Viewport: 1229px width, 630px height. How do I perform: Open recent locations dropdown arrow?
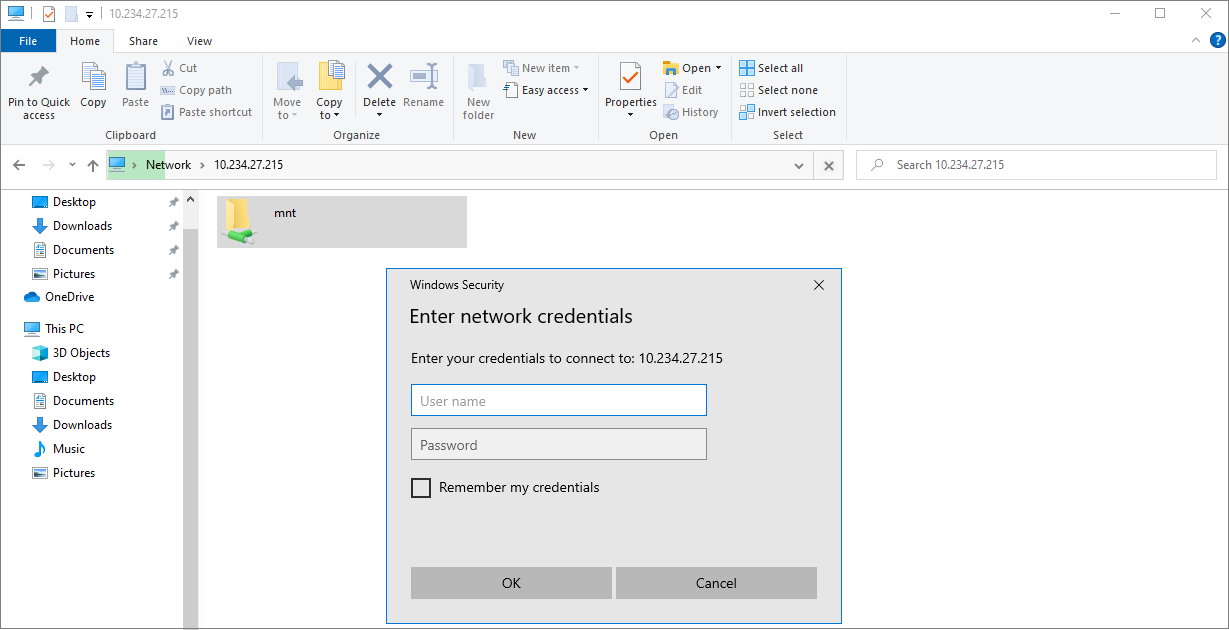72,165
